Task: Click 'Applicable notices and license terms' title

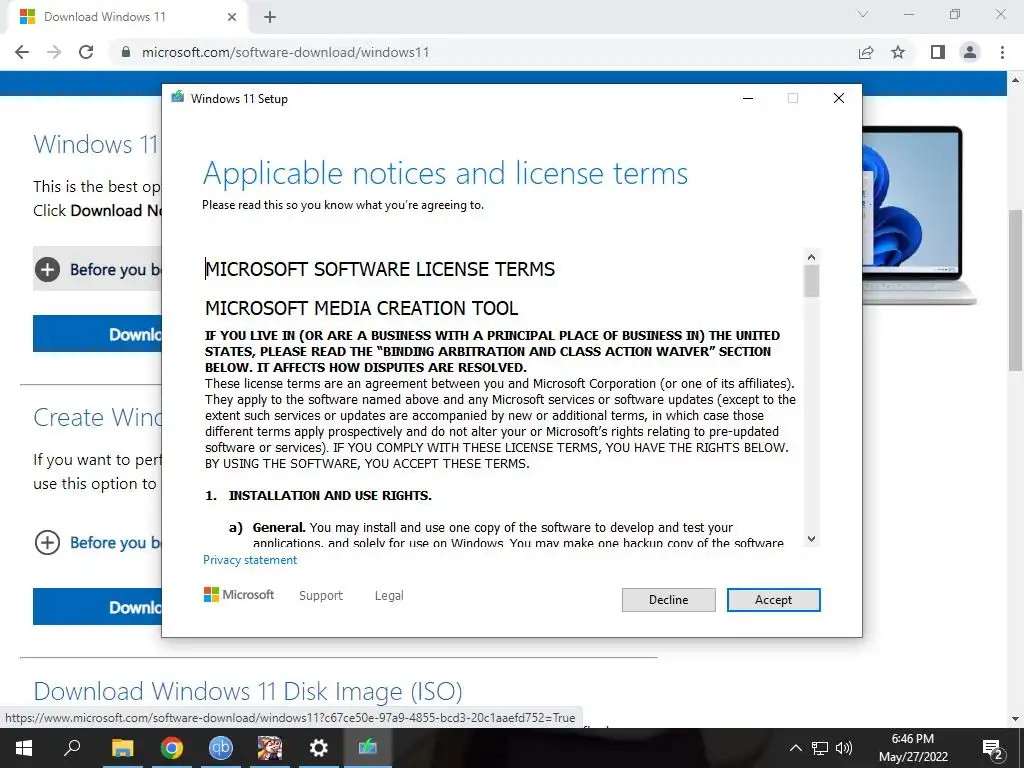Action: click(x=445, y=174)
